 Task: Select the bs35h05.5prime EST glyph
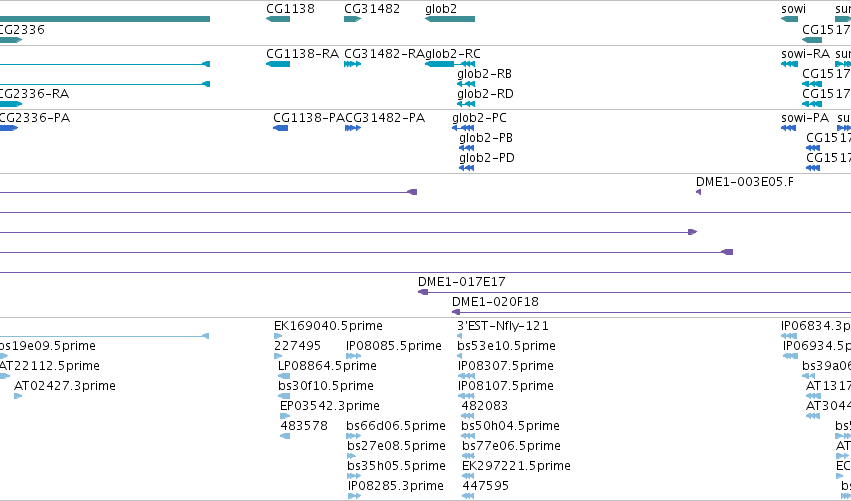(x=354, y=477)
